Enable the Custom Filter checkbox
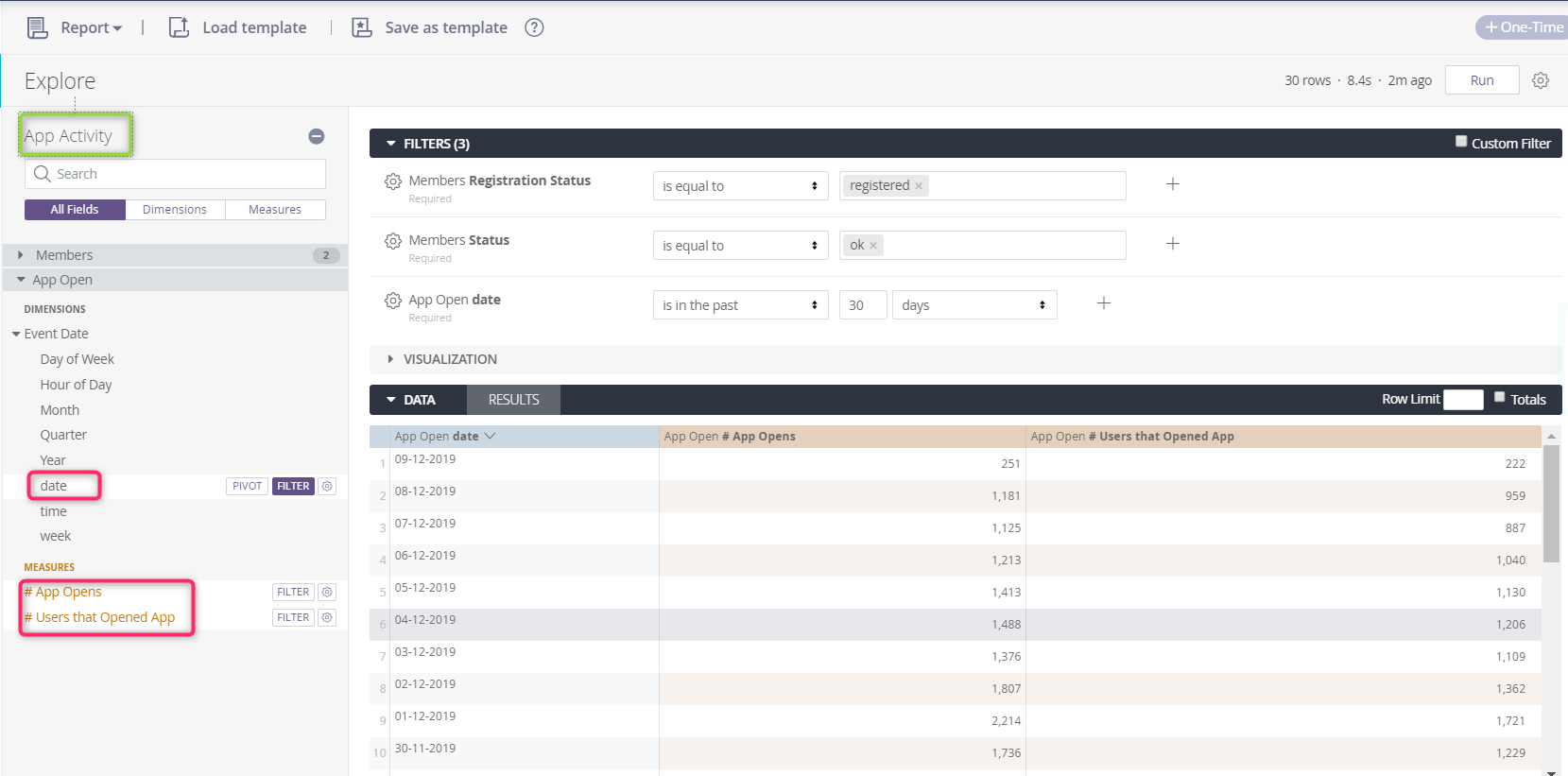The width and height of the screenshot is (1568, 776). click(1461, 142)
